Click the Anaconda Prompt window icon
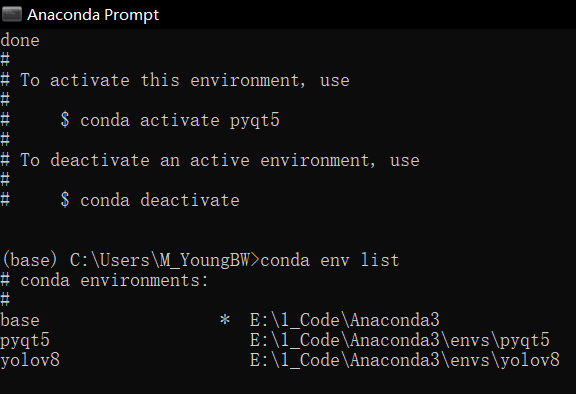The width and height of the screenshot is (576, 394). [12, 15]
